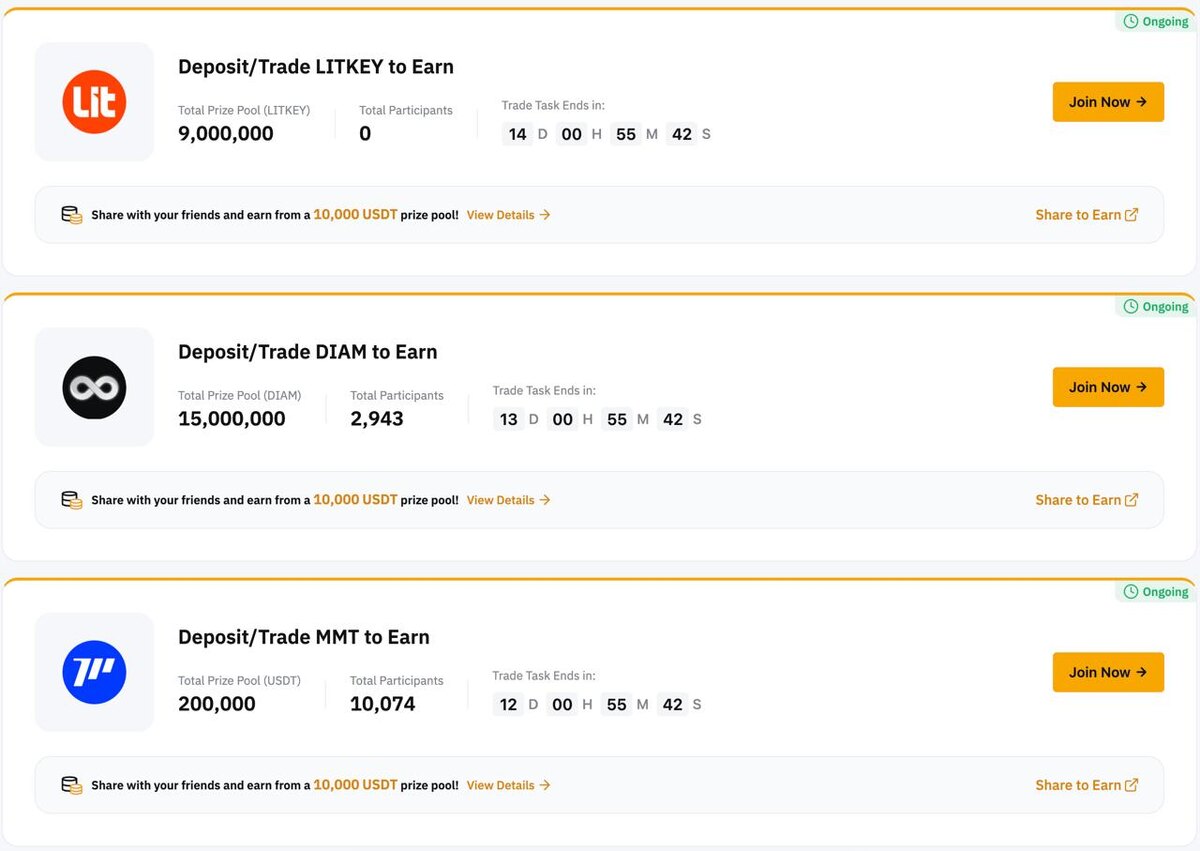Click the 15,000,000 prize pool value
This screenshot has height=851, width=1200.
232,419
